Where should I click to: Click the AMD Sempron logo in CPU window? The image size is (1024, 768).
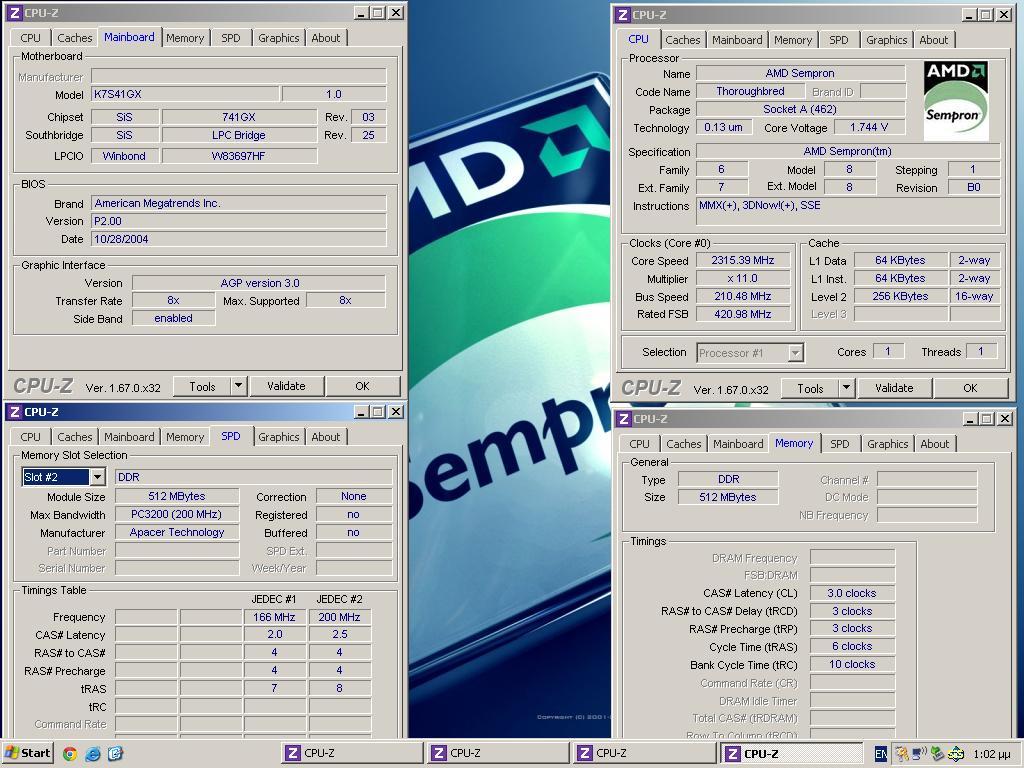pos(955,100)
